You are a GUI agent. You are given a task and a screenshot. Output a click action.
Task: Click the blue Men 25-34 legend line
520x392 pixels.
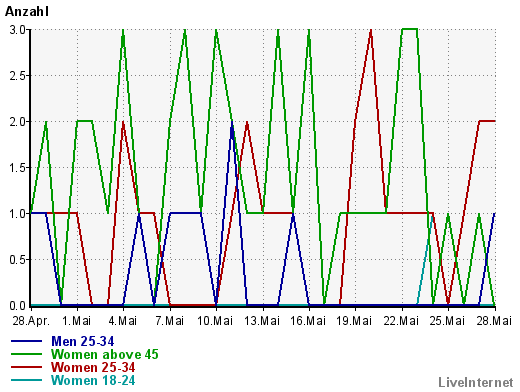(26, 341)
